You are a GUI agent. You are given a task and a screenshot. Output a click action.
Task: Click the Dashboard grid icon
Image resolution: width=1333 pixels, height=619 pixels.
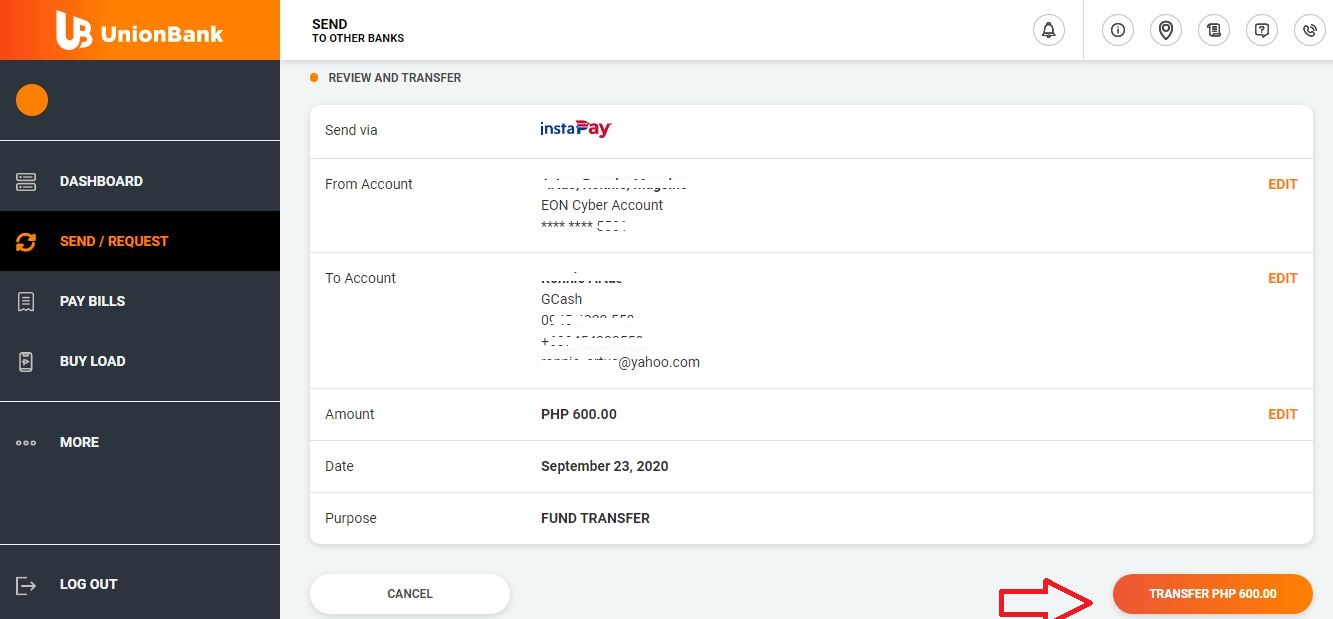click(25, 181)
